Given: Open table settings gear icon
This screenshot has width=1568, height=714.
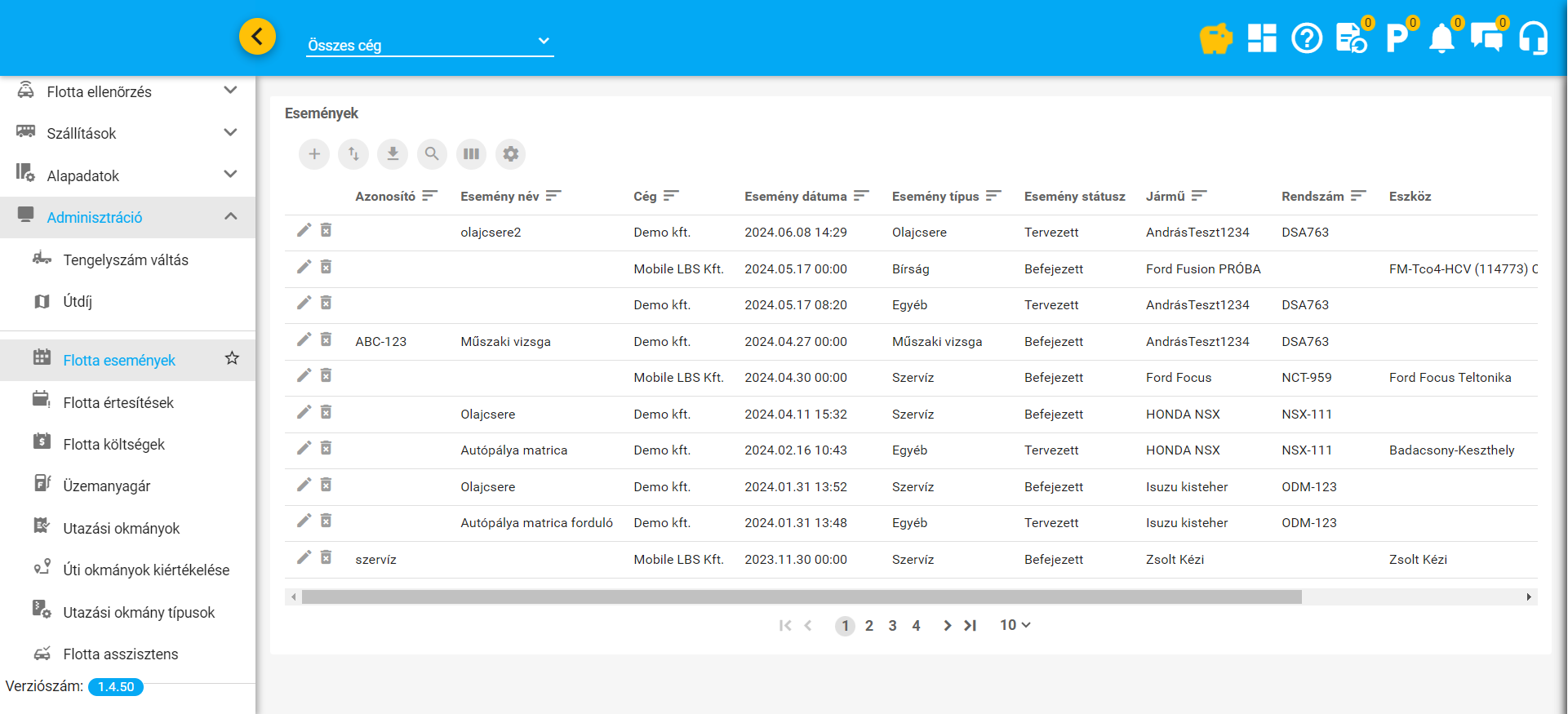Looking at the screenshot, I should tap(510, 154).
